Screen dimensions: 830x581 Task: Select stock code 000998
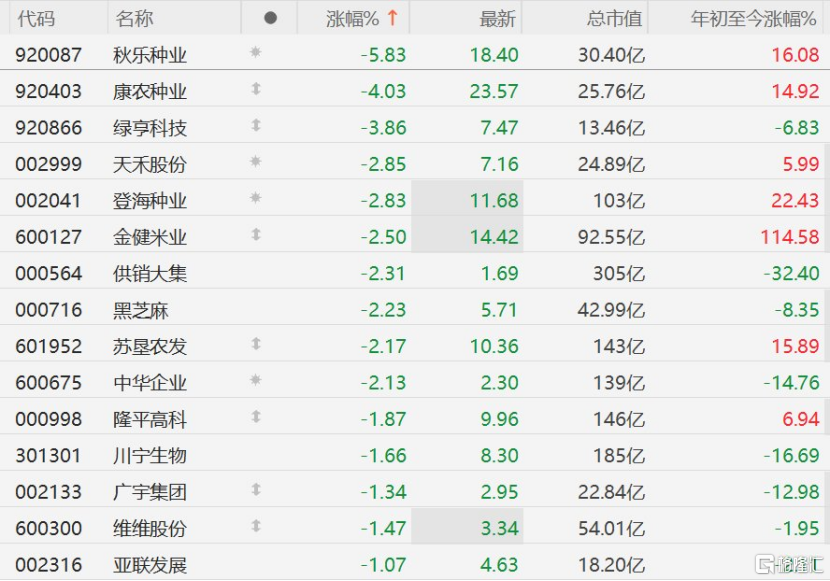[49, 420]
